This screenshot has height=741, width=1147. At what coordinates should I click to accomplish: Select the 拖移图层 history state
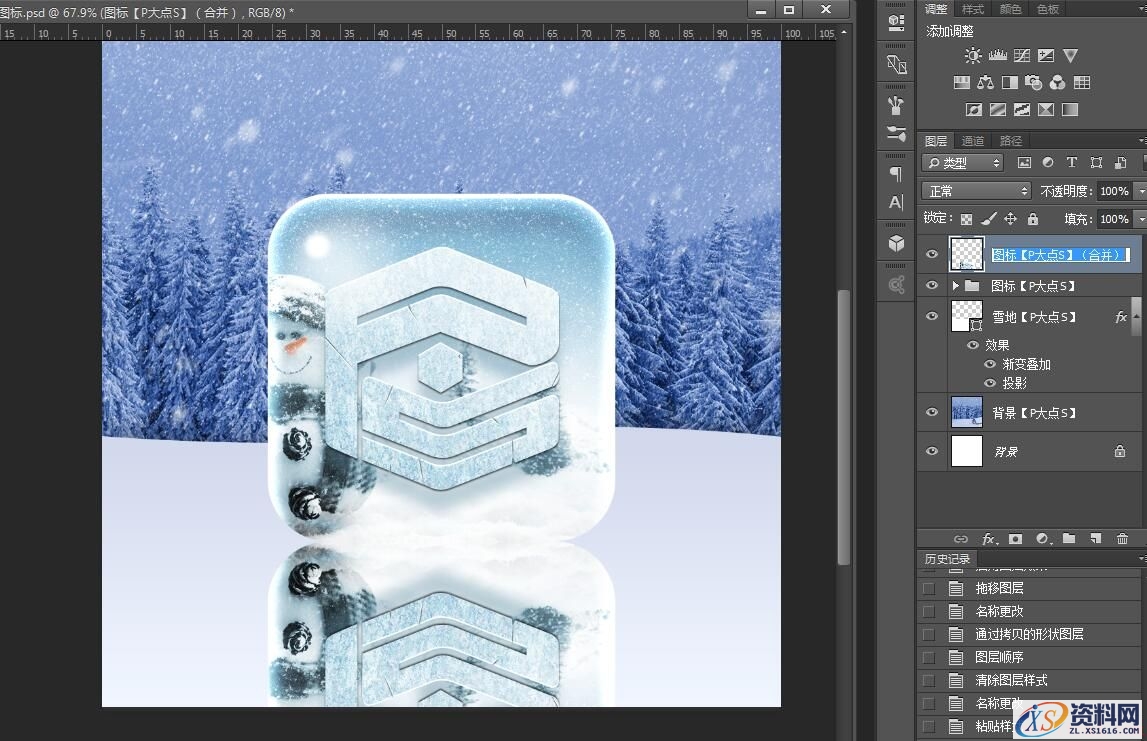coord(999,588)
